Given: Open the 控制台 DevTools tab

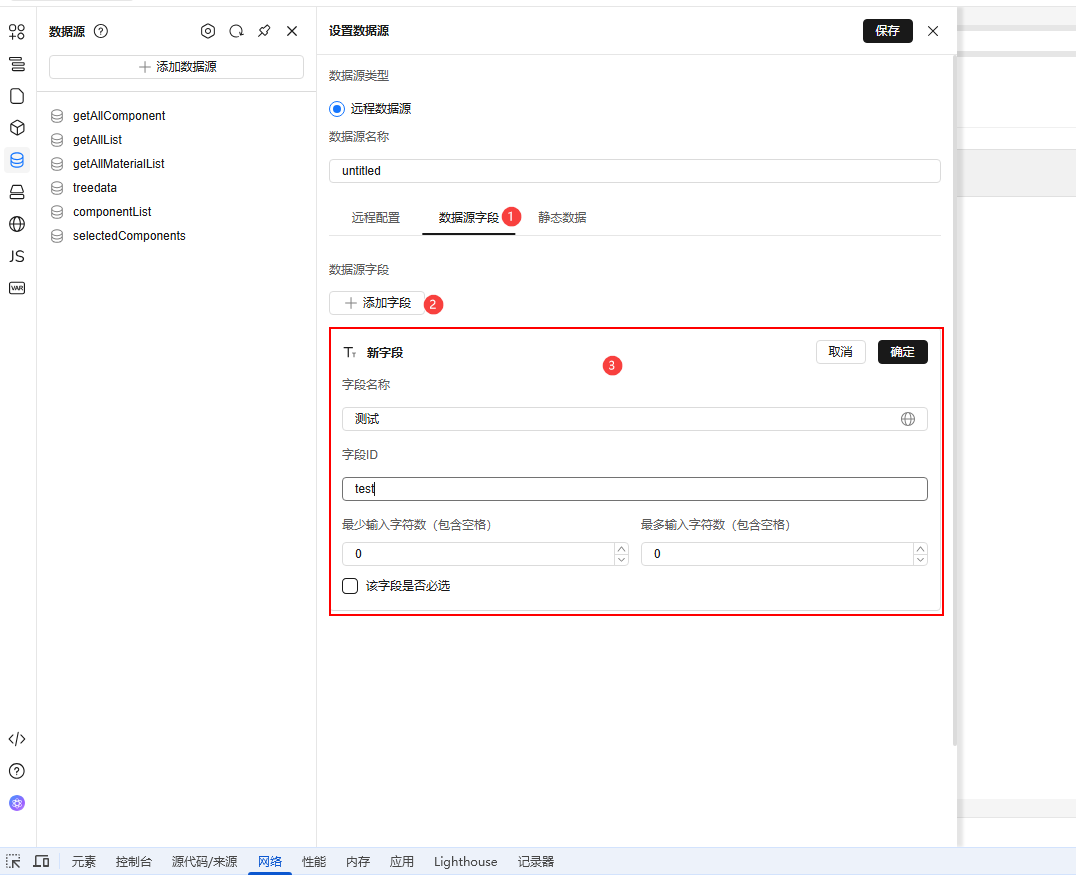Looking at the screenshot, I should [x=134, y=861].
